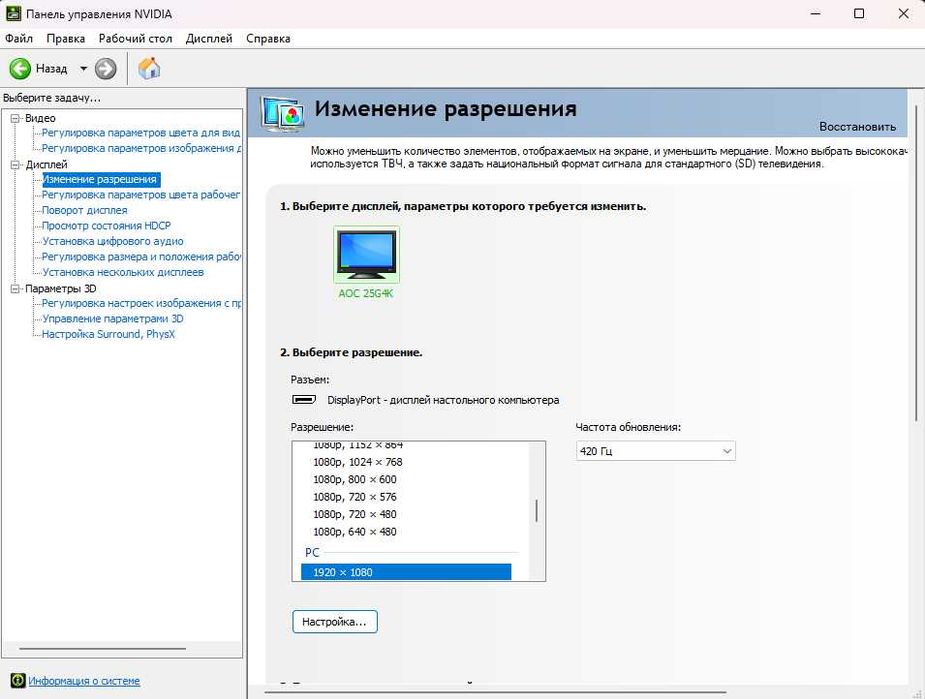The width and height of the screenshot is (925, 699).
Task: Open Регулировка параметров изображения для видео
Action: [141, 148]
